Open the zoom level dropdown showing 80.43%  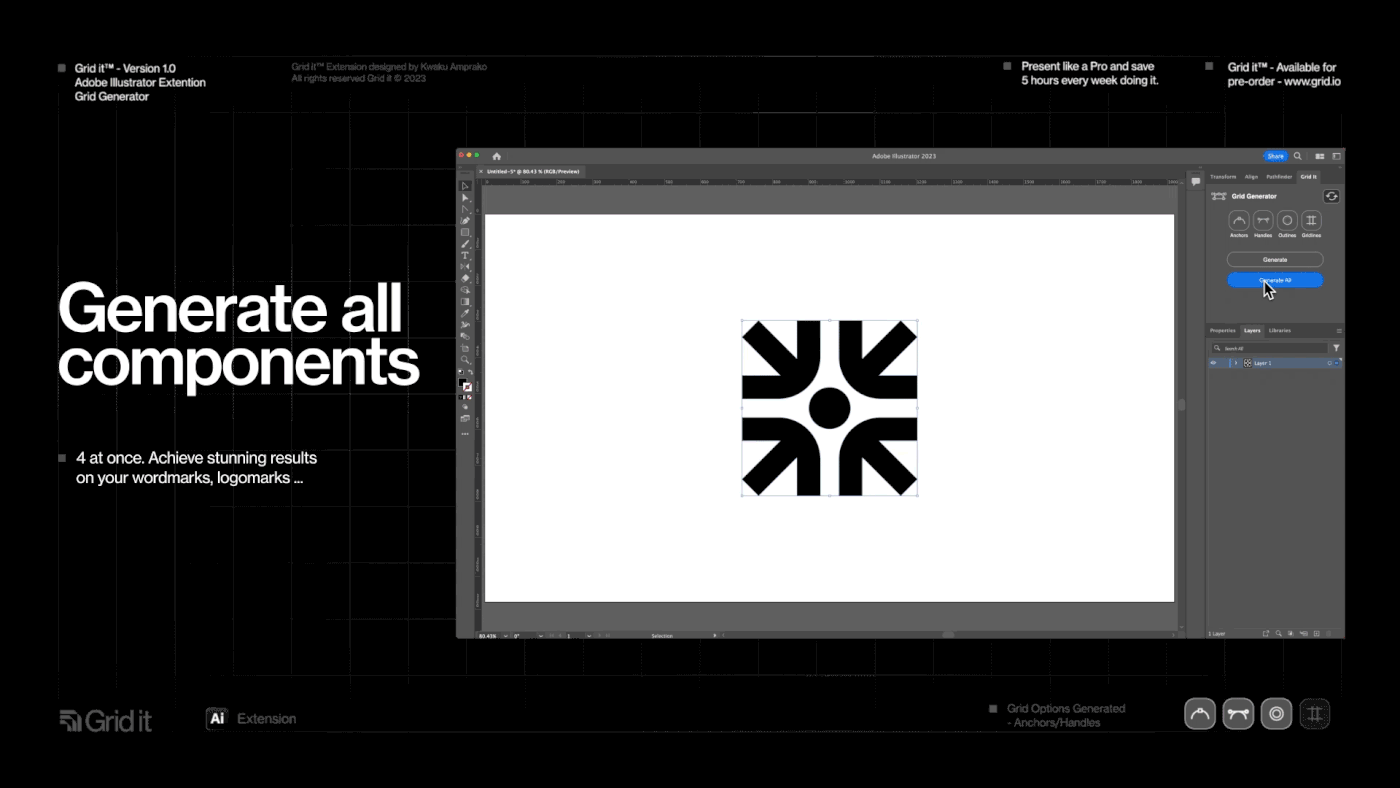coord(506,636)
